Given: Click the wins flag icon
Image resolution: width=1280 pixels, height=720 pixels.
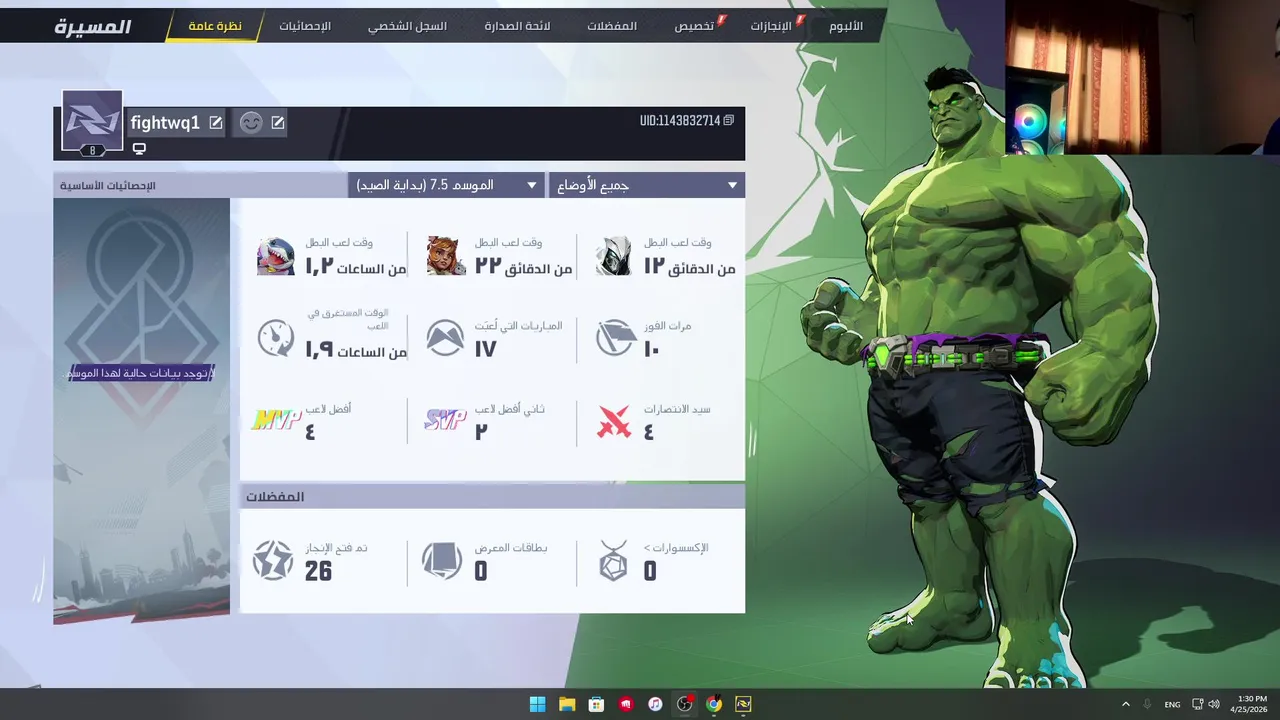Looking at the screenshot, I should pyautogui.click(x=615, y=338).
